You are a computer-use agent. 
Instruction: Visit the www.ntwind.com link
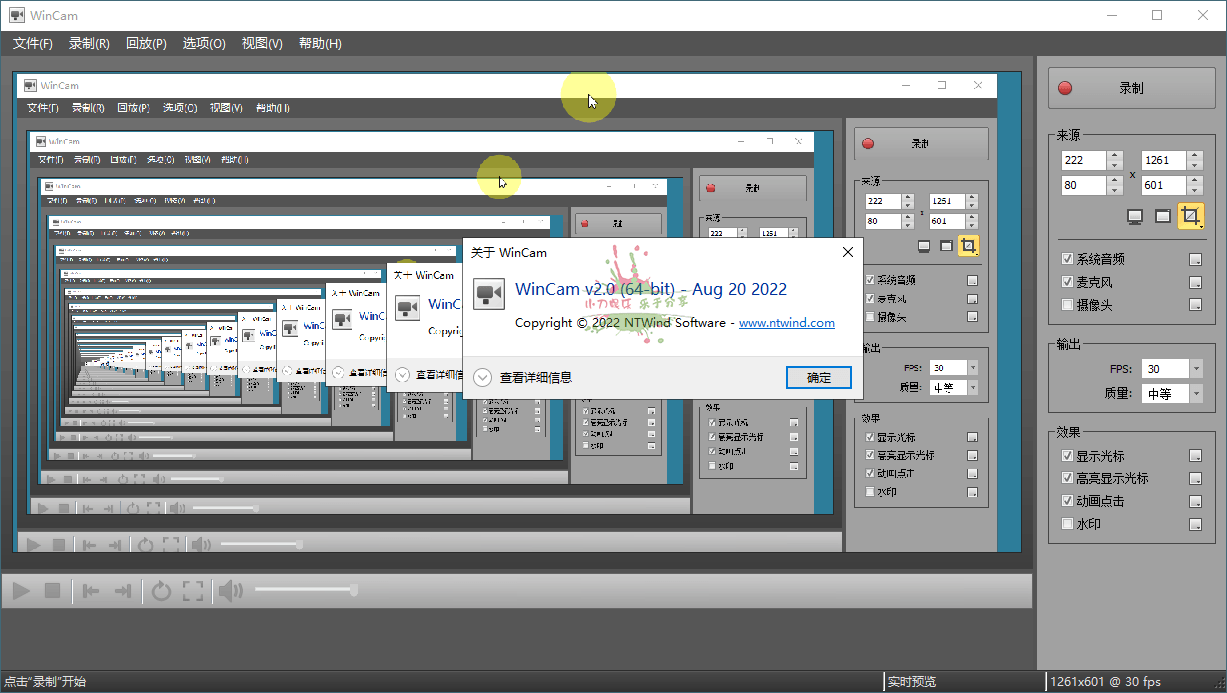[786, 322]
